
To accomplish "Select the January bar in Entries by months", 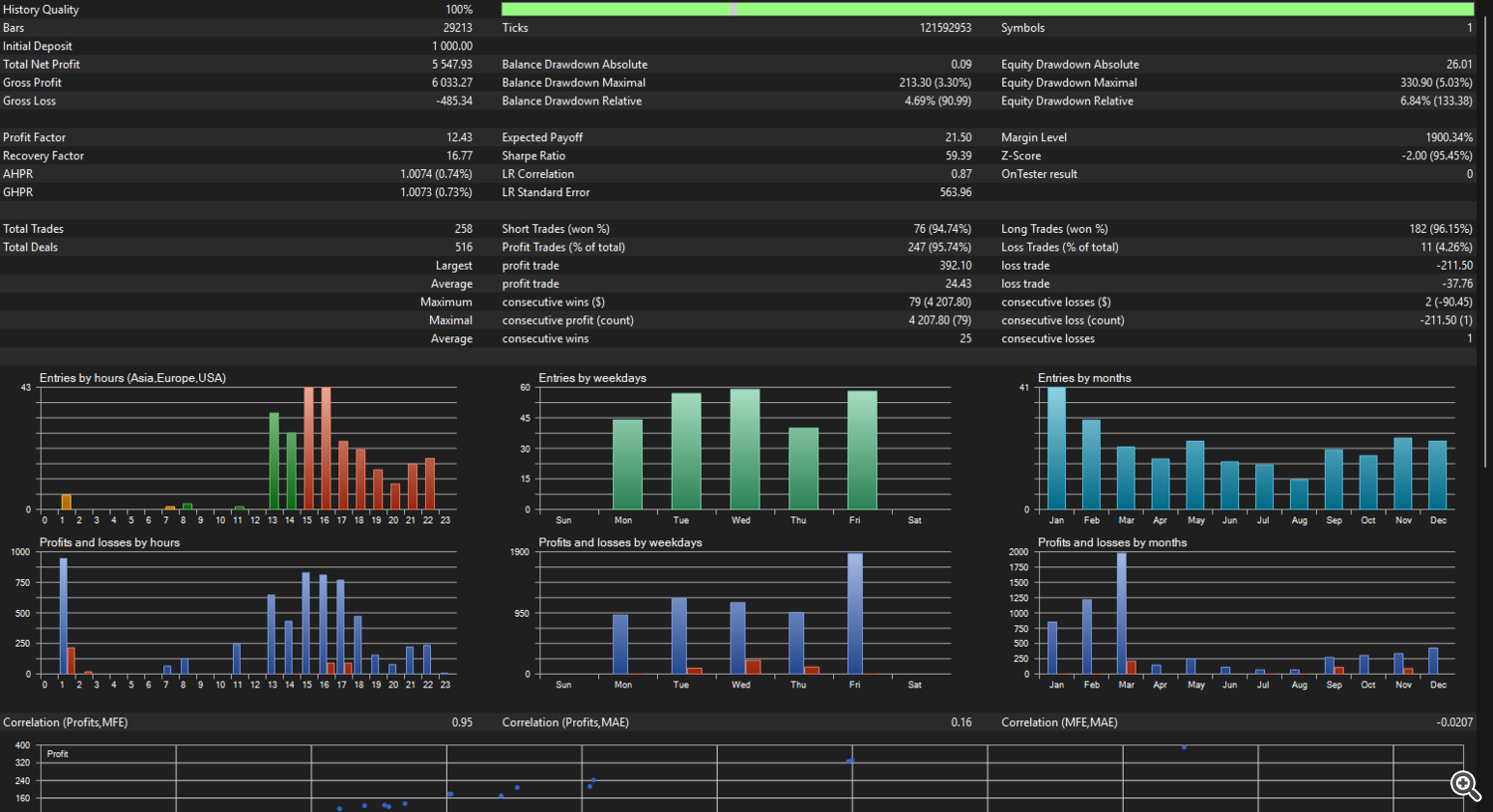I will [x=1056, y=448].
